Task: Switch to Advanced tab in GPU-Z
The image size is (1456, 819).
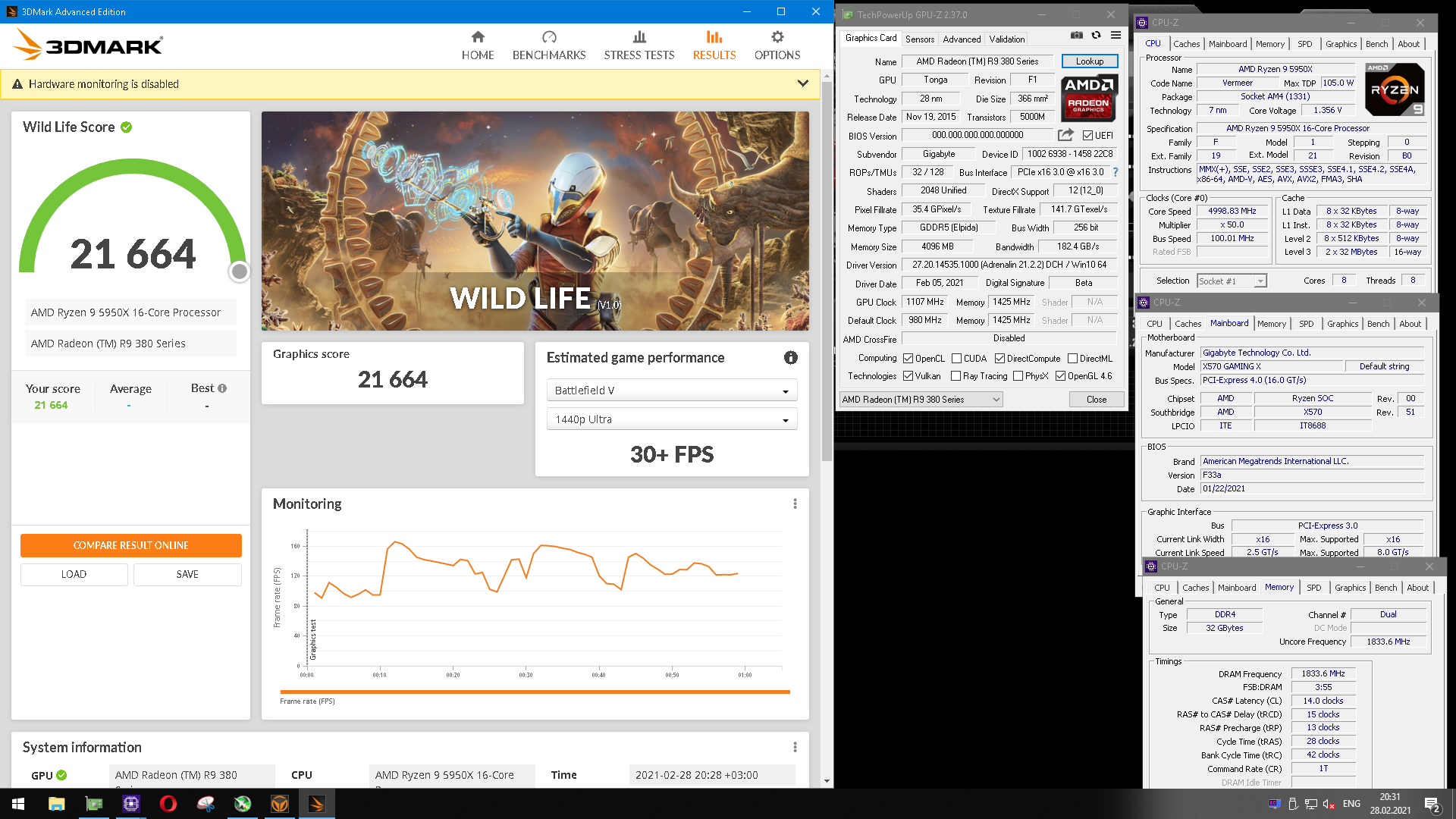Action: [x=962, y=39]
